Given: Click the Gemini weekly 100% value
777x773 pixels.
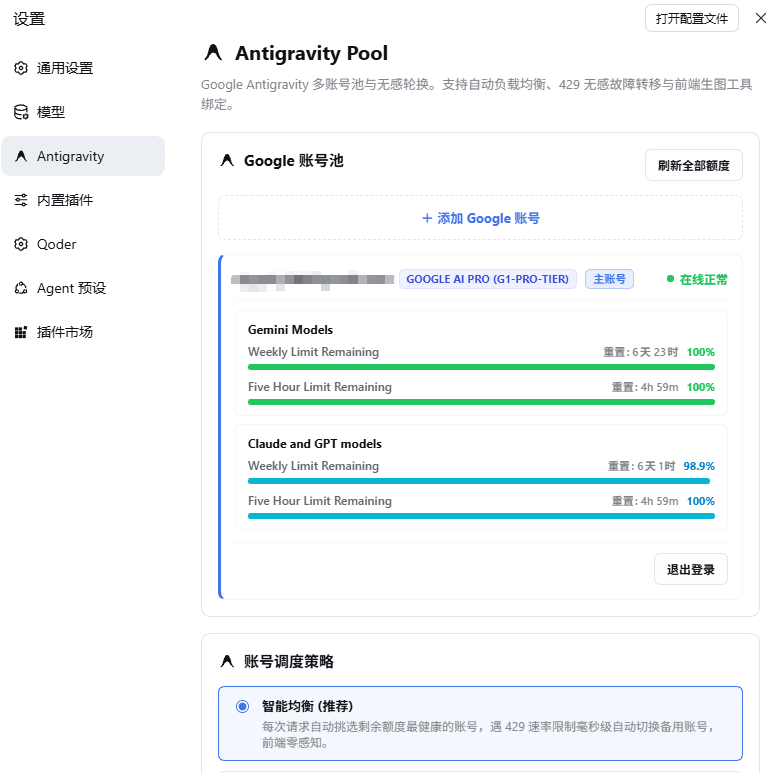Looking at the screenshot, I should (x=701, y=352).
